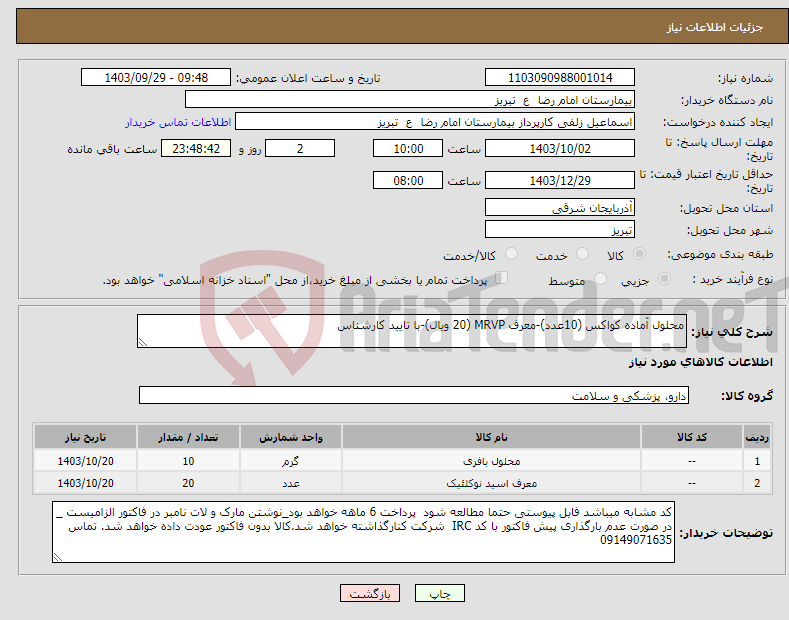Click the requester field اسماعیل زلفی

(x=435, y=122)
